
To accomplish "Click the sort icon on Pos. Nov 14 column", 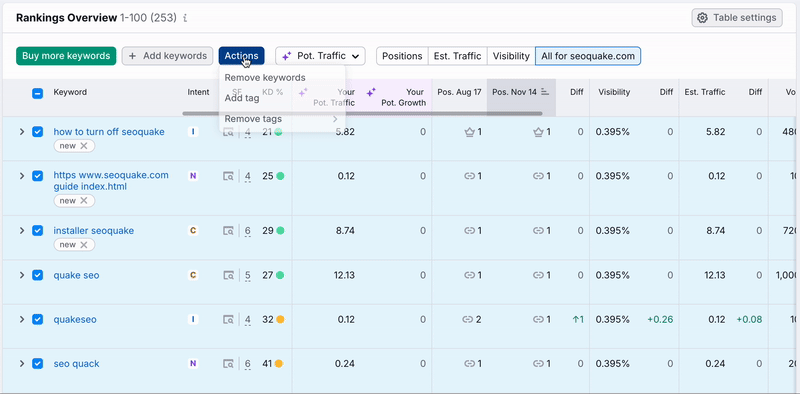I will 545,92.
